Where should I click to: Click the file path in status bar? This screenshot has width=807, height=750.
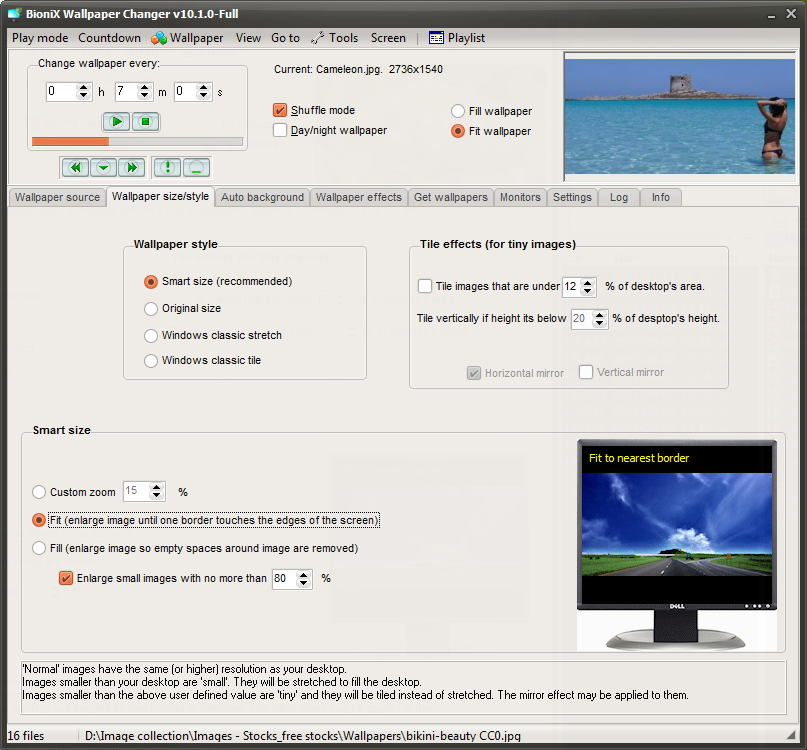click(x=303, y=736)
